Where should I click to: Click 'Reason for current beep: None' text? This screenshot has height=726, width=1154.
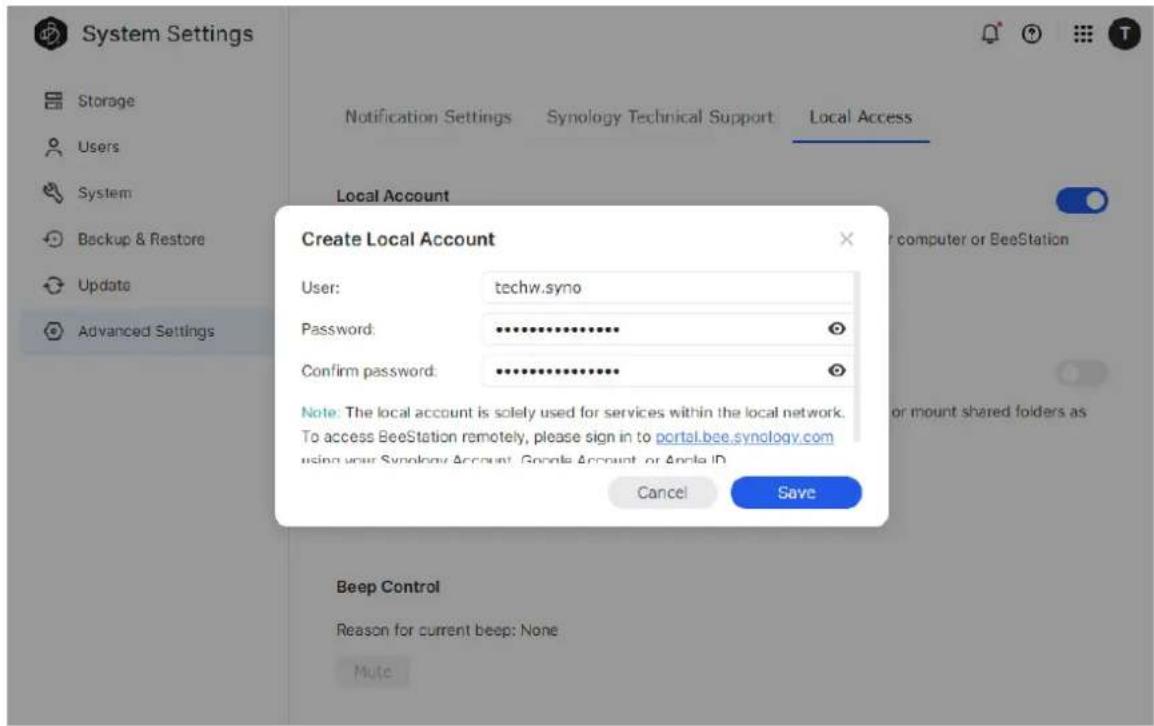[x=447, y=630]
